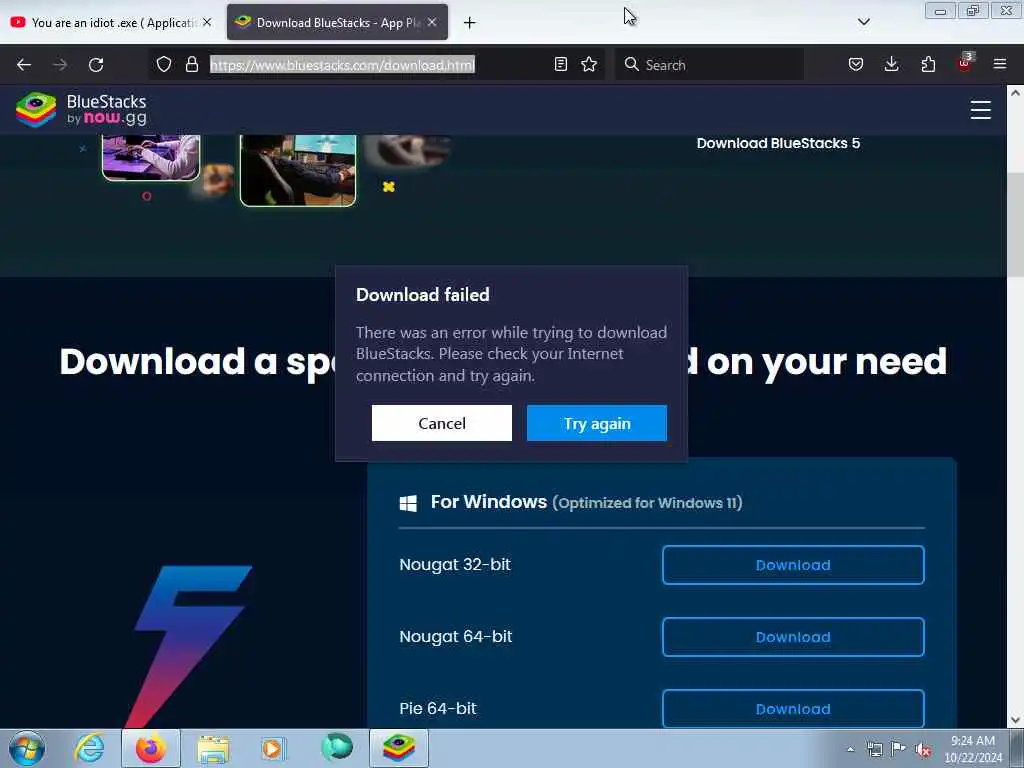
Task: Click the muted volume tray icon
Action: (923, 750)
